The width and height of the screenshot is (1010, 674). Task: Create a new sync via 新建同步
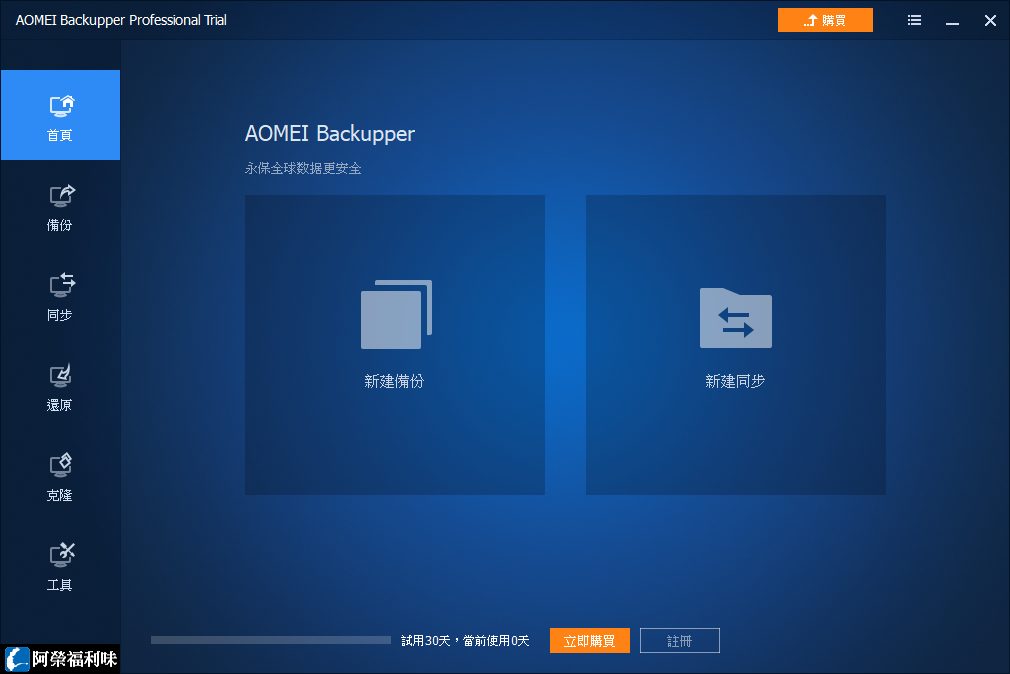click(735, 345)
